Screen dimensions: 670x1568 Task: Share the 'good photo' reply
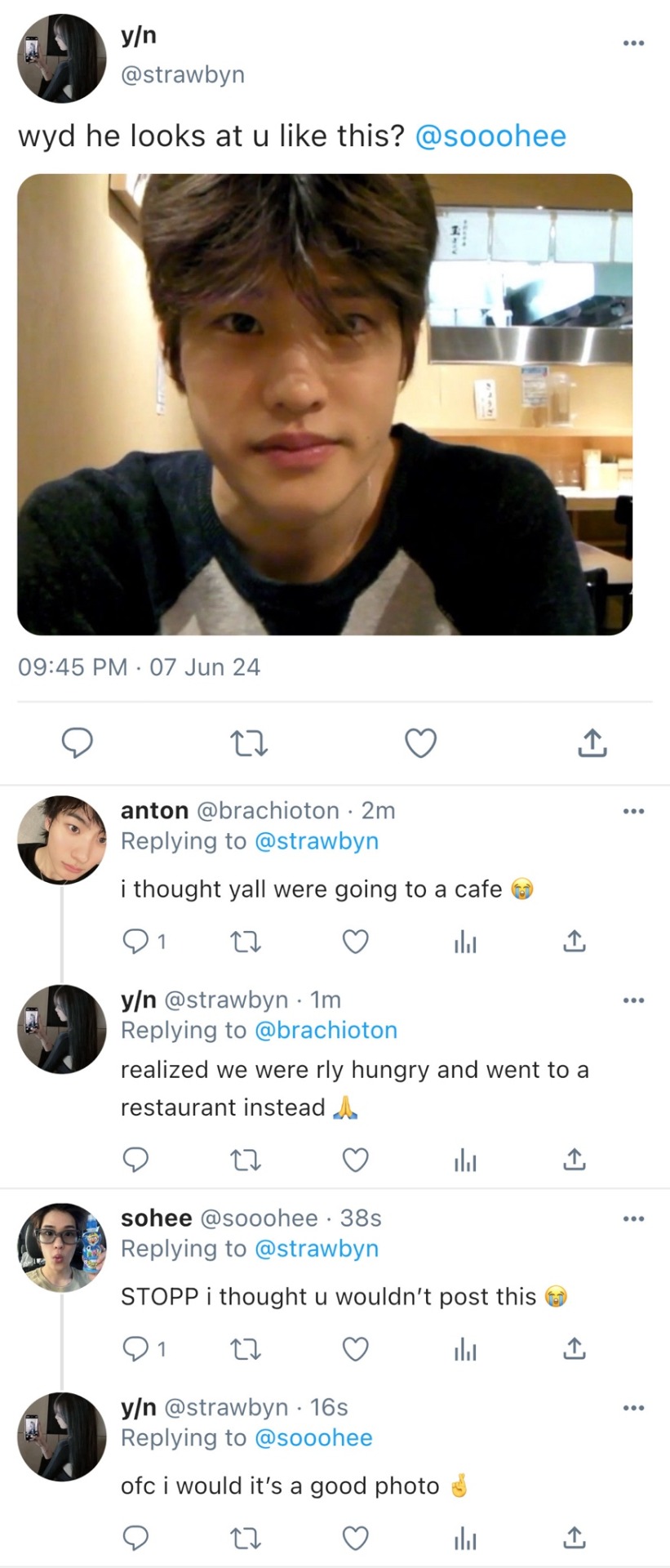click(574, 1539)
